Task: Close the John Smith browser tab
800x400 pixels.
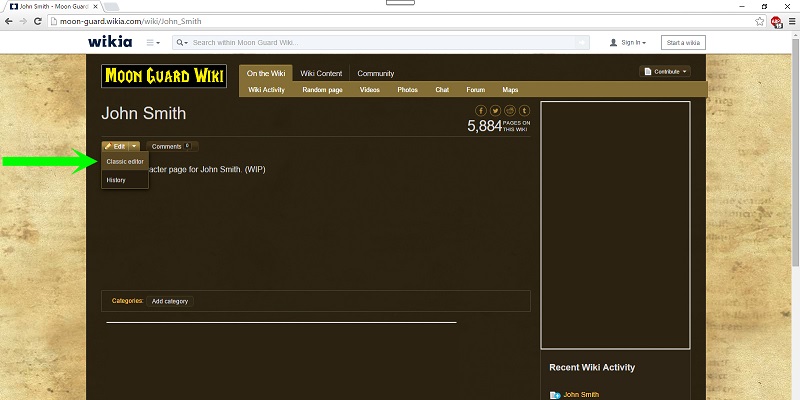Action: 95,7
